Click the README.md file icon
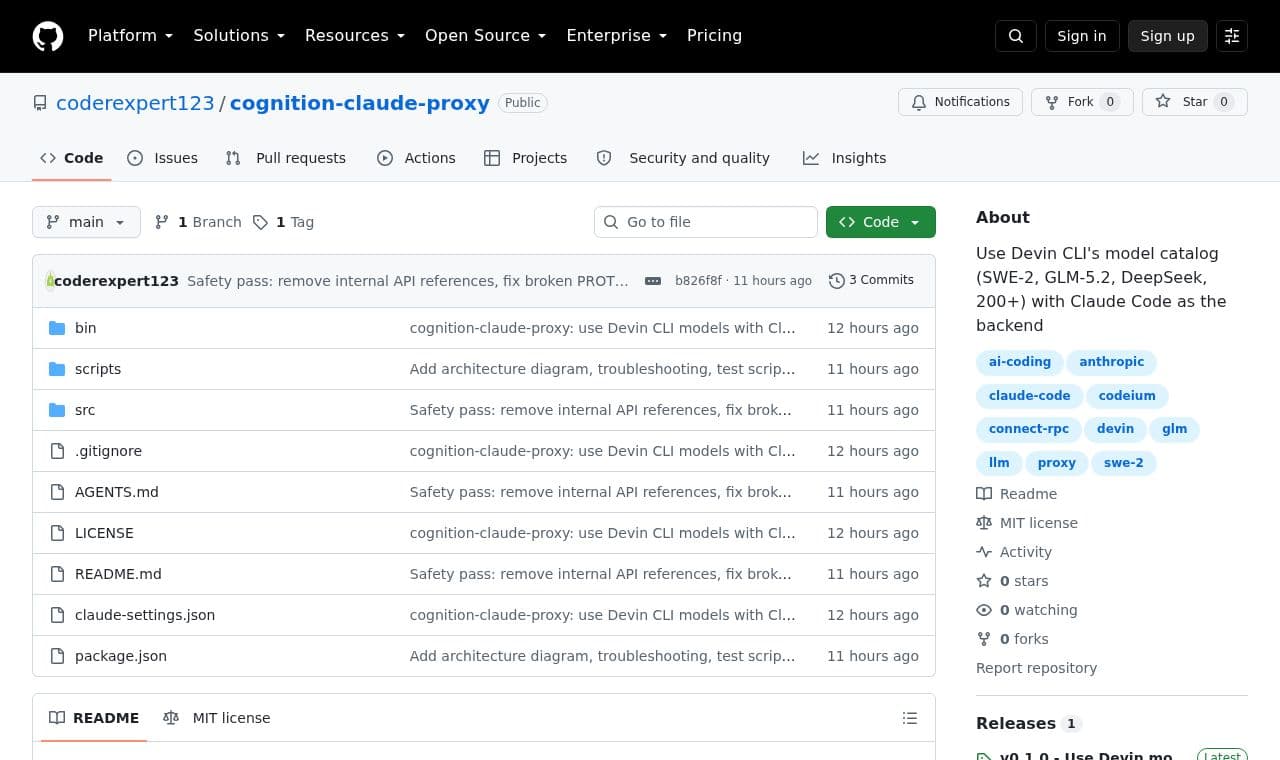The width and height of the screenshot is (1280, 760). (57, 574)
